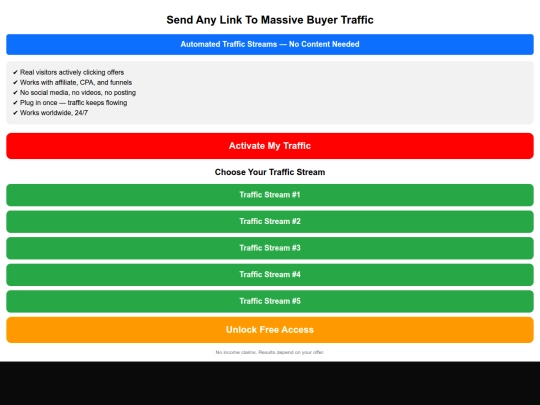Viewport: 540px width, 405px height.
Task: Click 'Works worldwide, 24/7' line
Action: (x=50, y=113)
